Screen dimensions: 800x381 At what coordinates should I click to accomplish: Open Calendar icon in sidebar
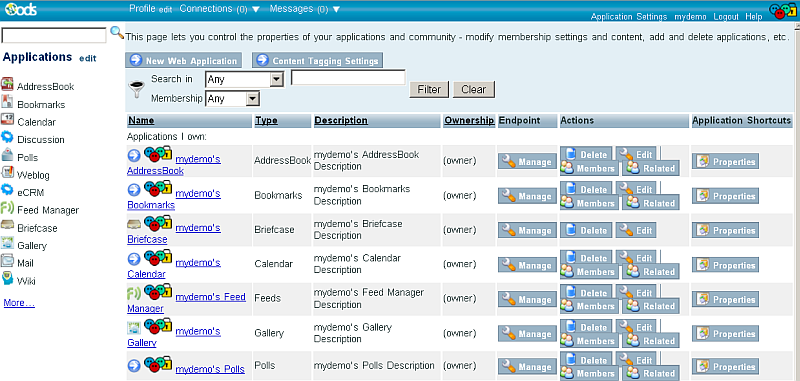coord(7,120)
